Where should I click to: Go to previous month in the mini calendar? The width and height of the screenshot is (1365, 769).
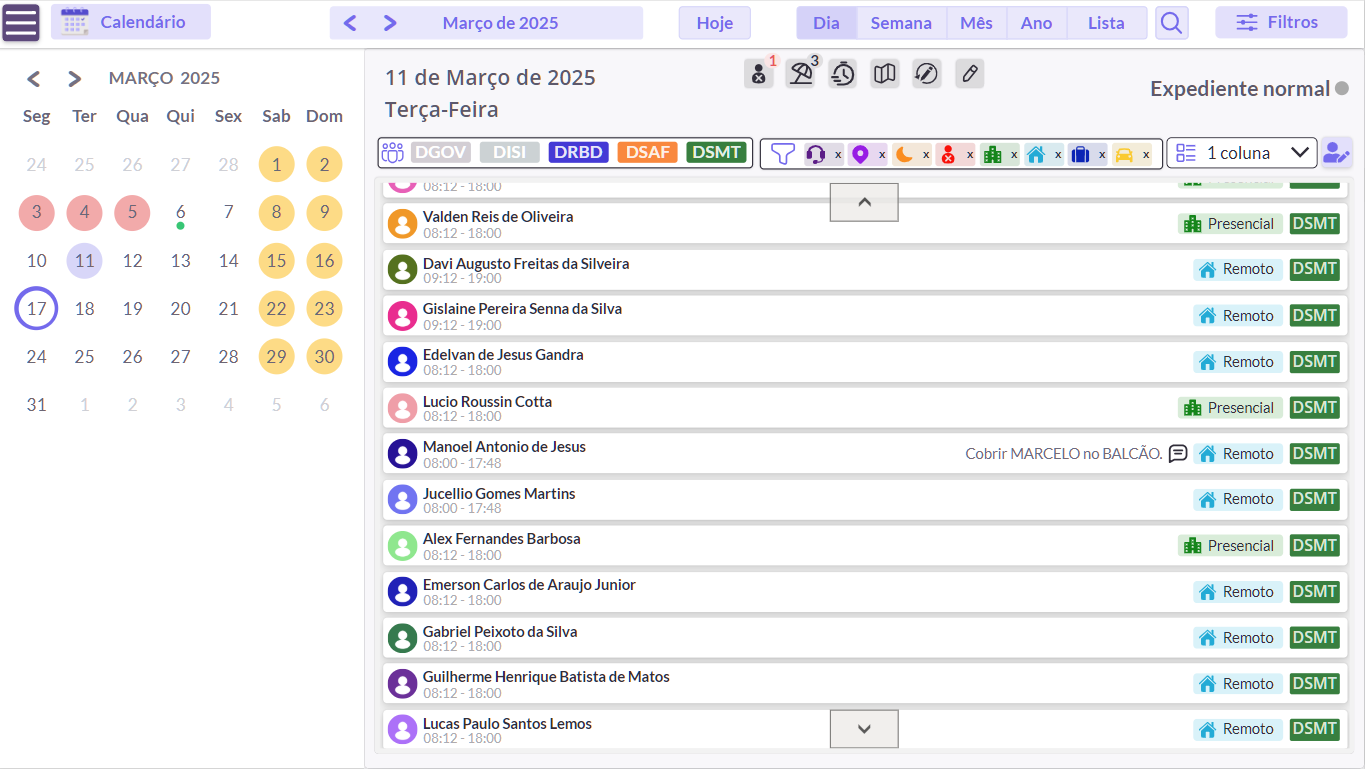(x=34, y=78)
